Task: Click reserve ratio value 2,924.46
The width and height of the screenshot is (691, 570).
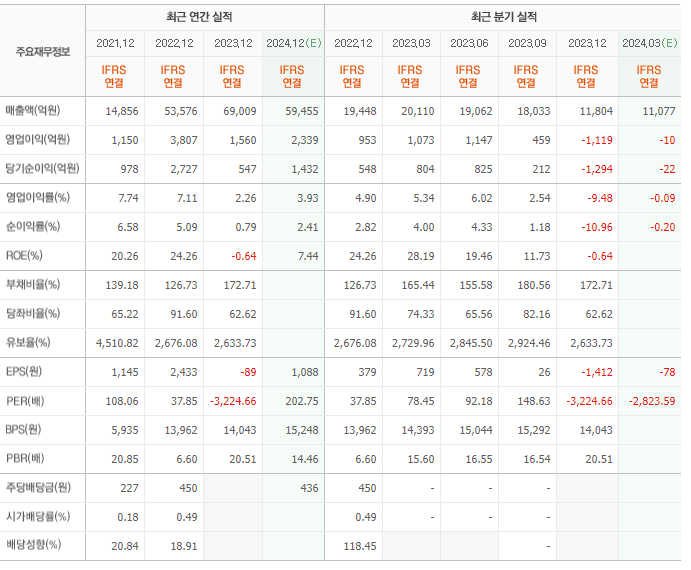Action: 529,343
